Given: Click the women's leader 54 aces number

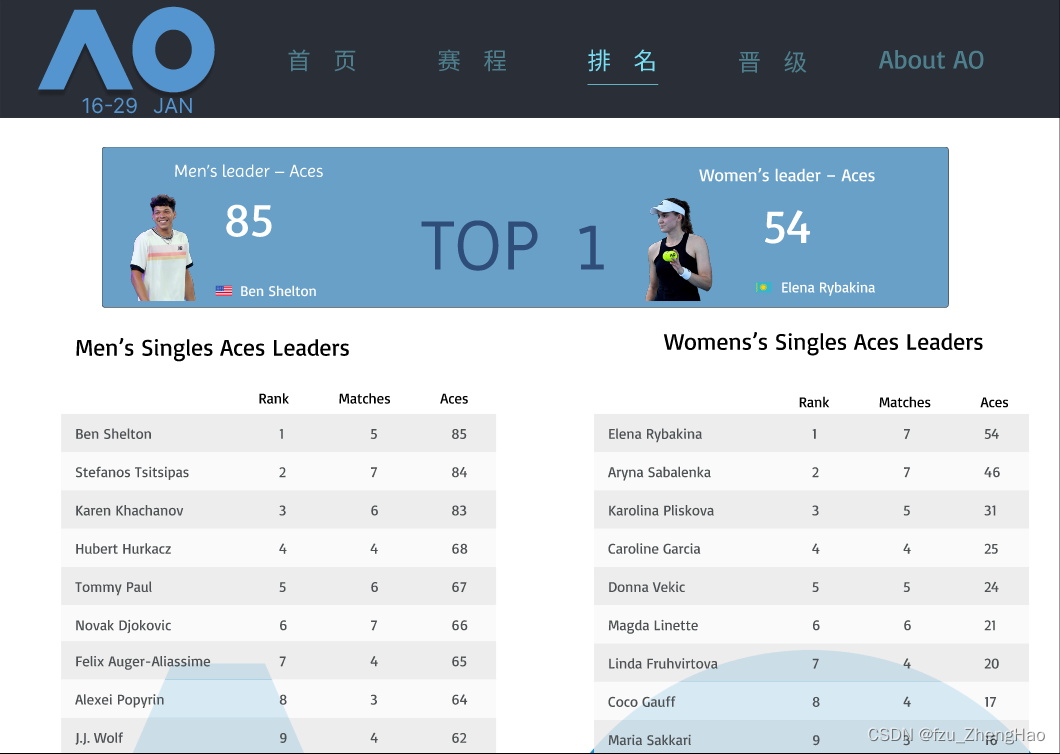Looking at the screenshot, I should pos(787,227).
